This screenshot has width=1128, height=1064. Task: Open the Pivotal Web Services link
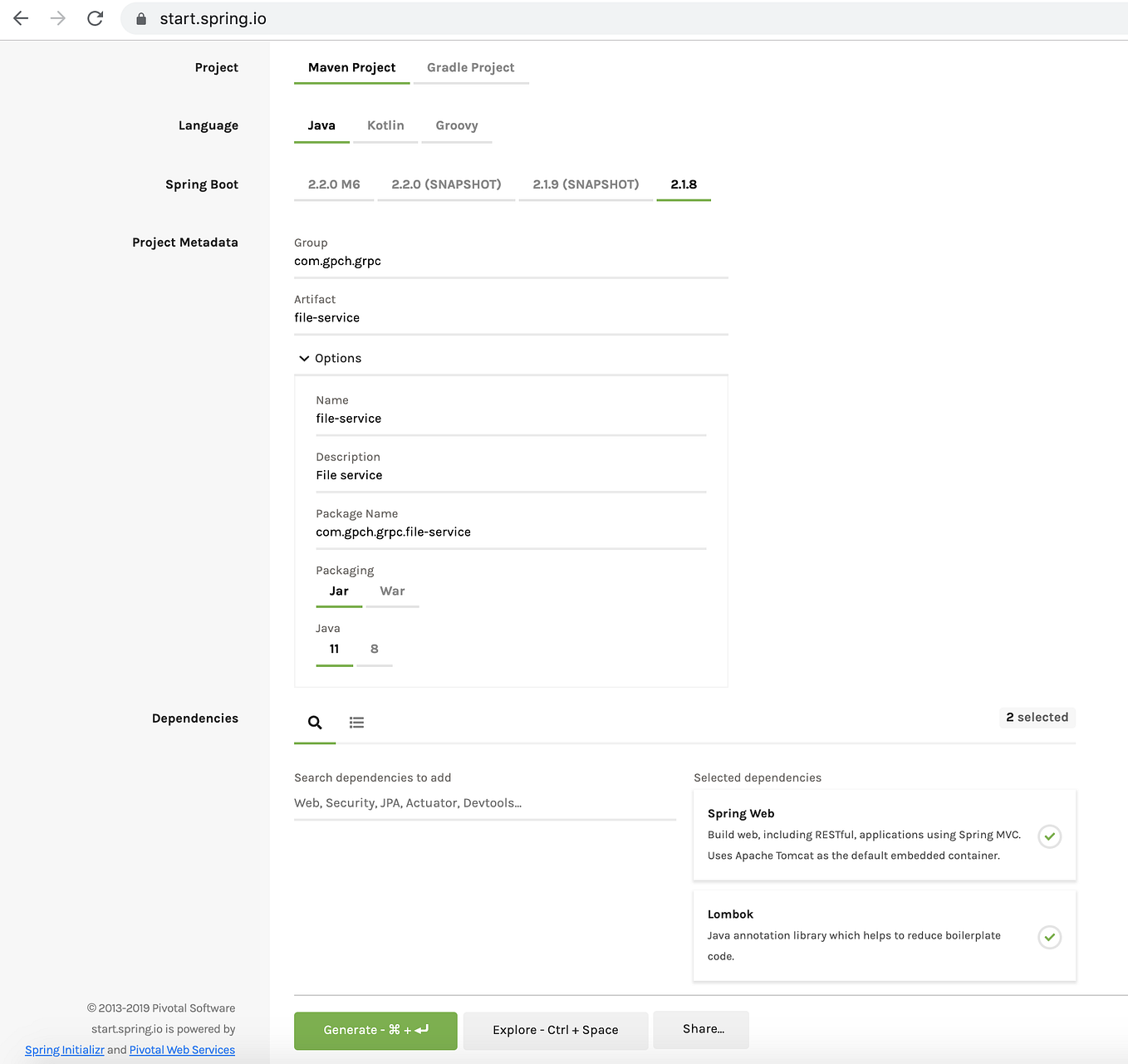pyautogui.click(x=181, y=1049)
